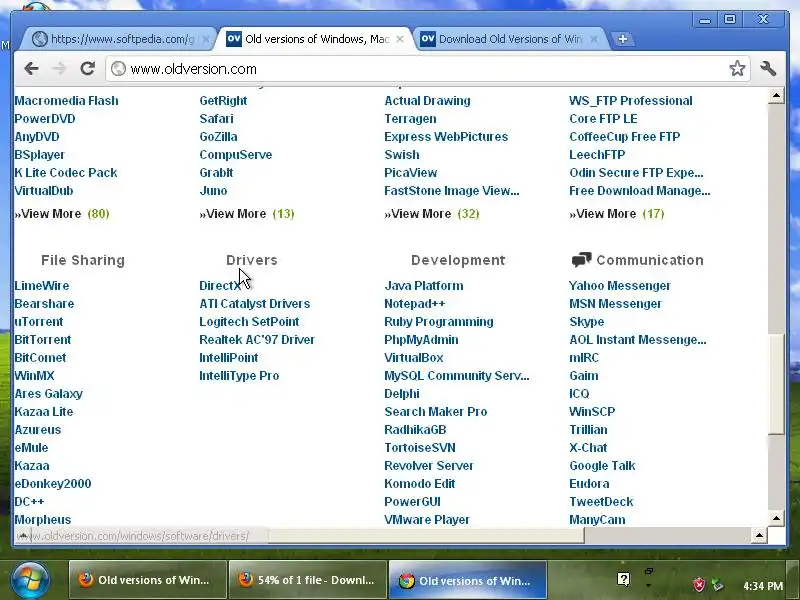This screenshot has height=600, width=800.
Task: Close the 'Download Old Versions' tab
Action: tap(594, 39)
